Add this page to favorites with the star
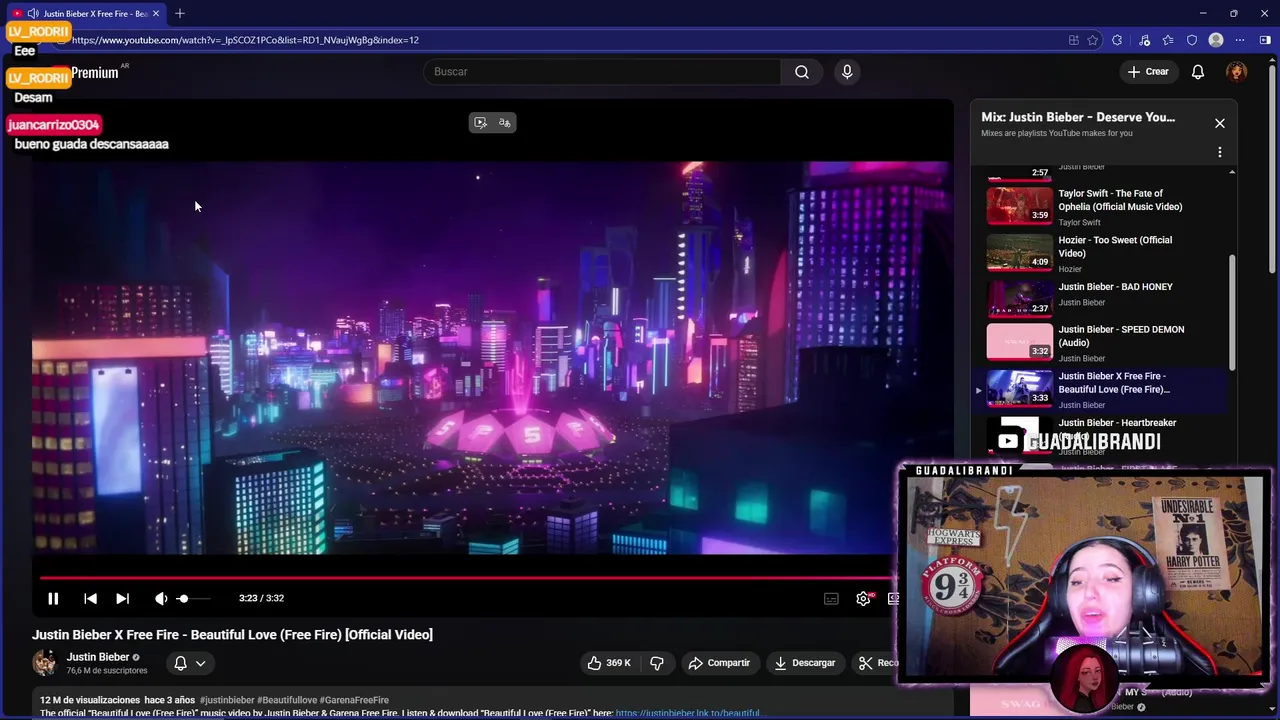Screen dimensions: 1280x720 [x=1093, y=40]
